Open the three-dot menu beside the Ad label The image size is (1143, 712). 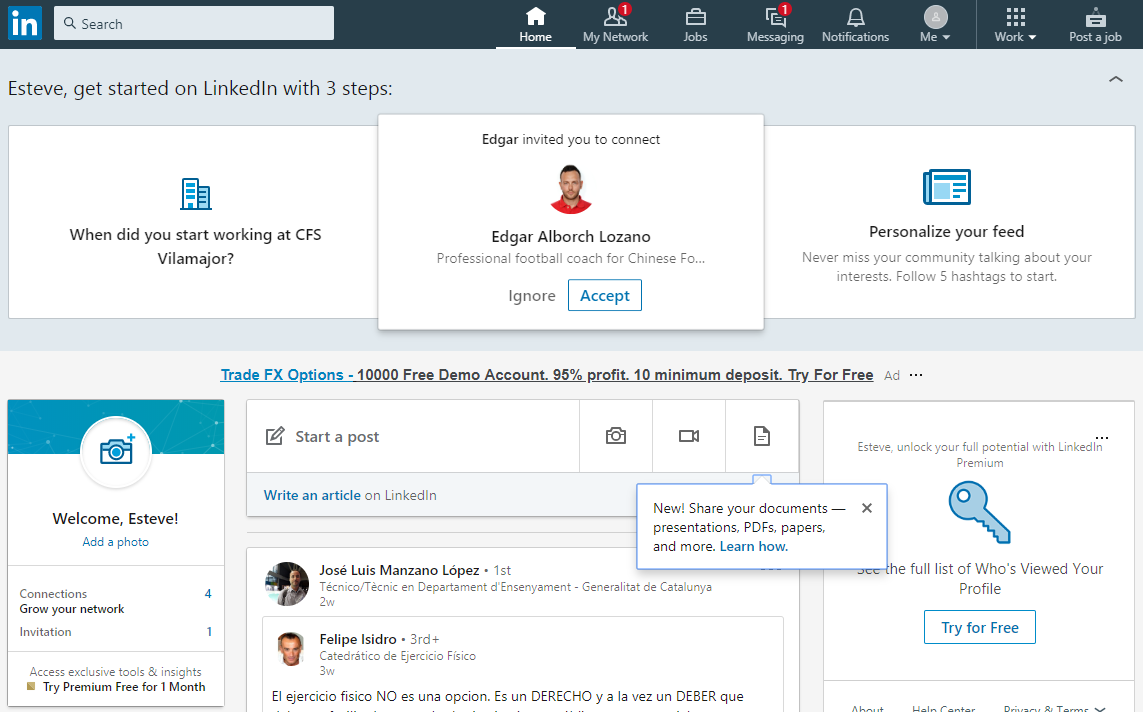click(916, 376)
